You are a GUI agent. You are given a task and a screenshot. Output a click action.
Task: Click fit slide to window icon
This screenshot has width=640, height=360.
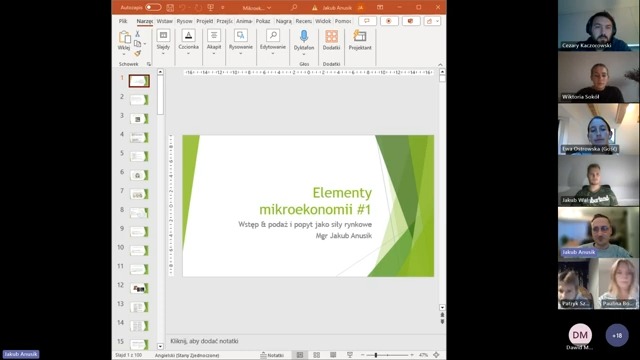coord(436,355)
